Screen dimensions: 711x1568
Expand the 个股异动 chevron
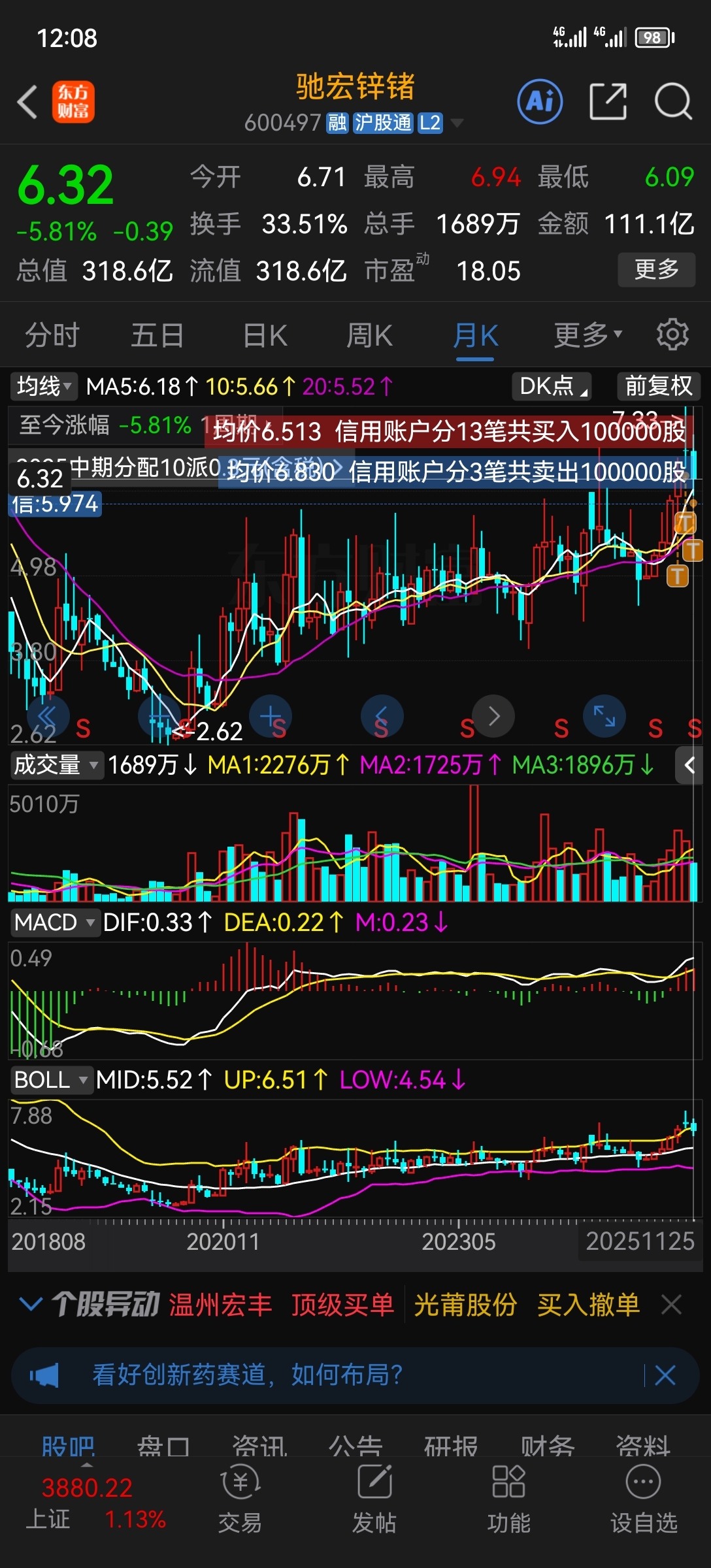(31, 1305)
